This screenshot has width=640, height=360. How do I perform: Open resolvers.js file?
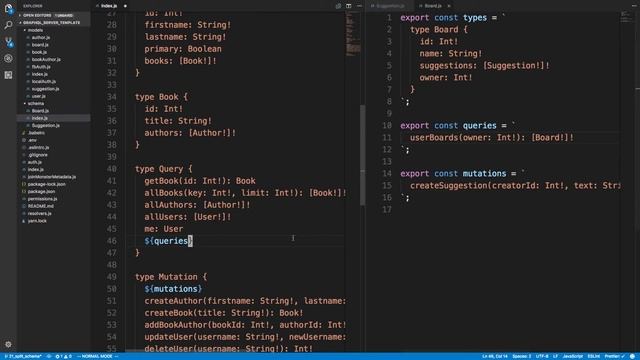[x=40, y=213]
